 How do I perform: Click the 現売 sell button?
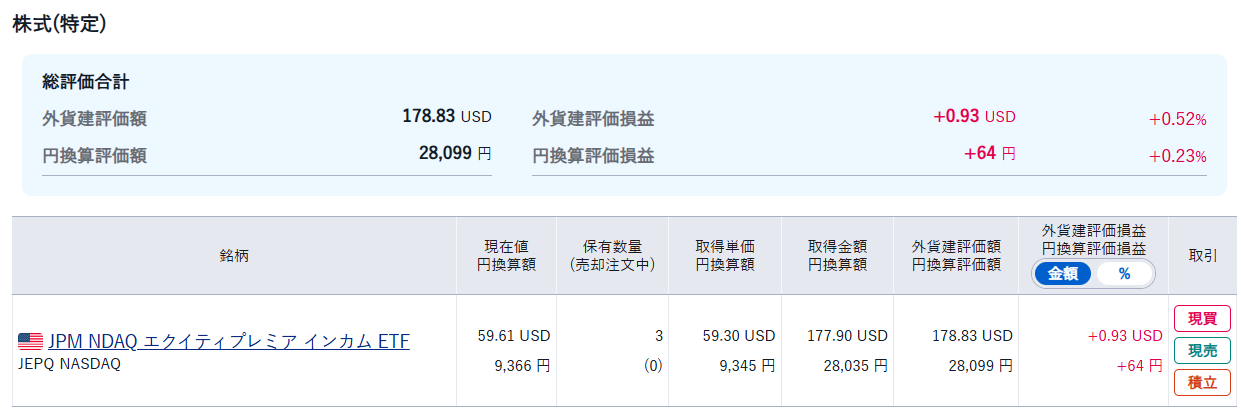(x=1202, y=351)
